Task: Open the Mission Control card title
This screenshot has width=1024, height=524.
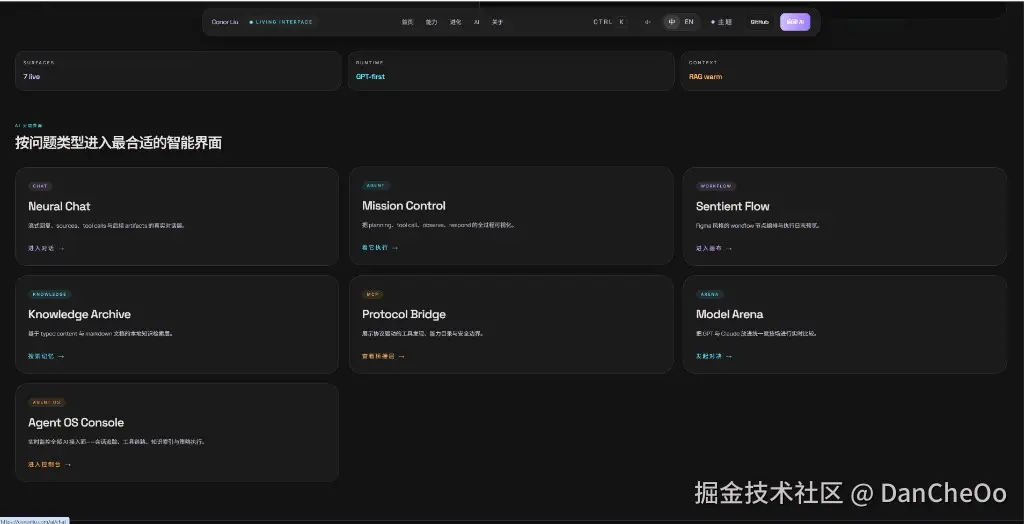Action: click(404, 206)
